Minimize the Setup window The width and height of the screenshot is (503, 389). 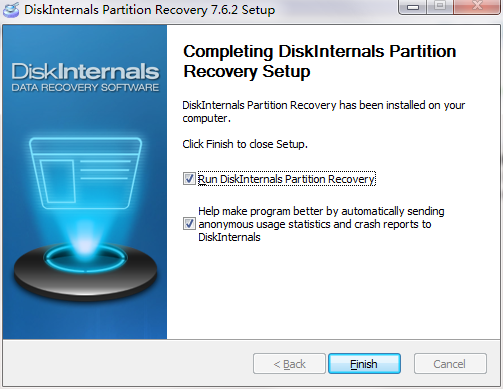(x=412, y=7)
